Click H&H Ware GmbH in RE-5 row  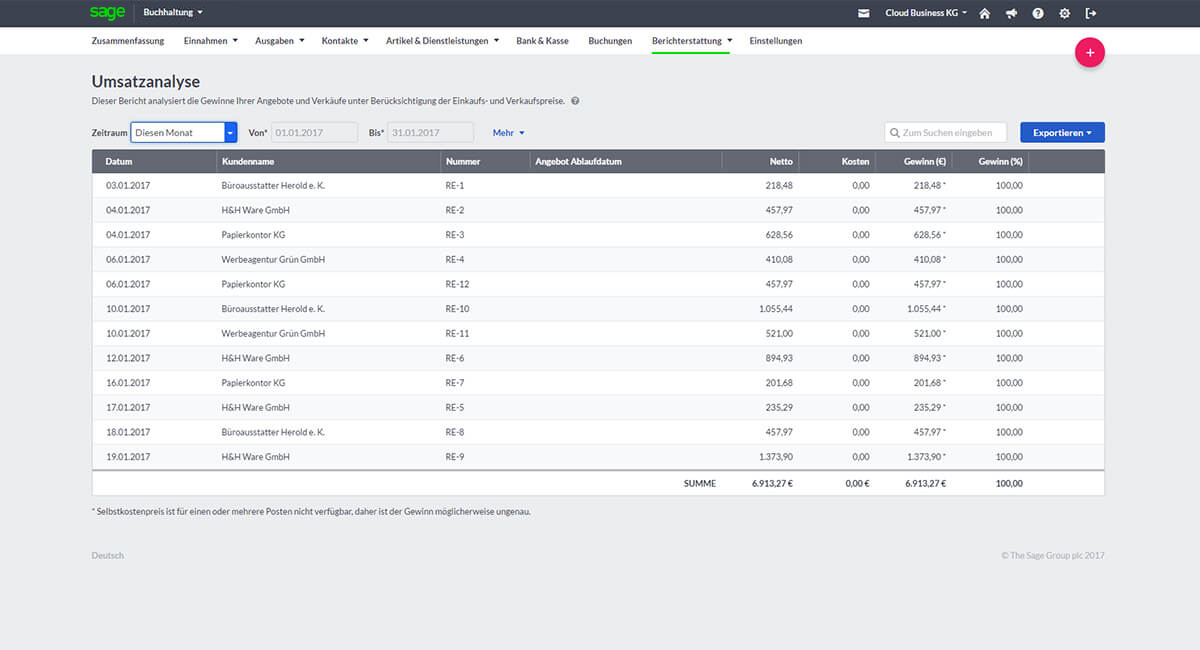coord(255,408)
